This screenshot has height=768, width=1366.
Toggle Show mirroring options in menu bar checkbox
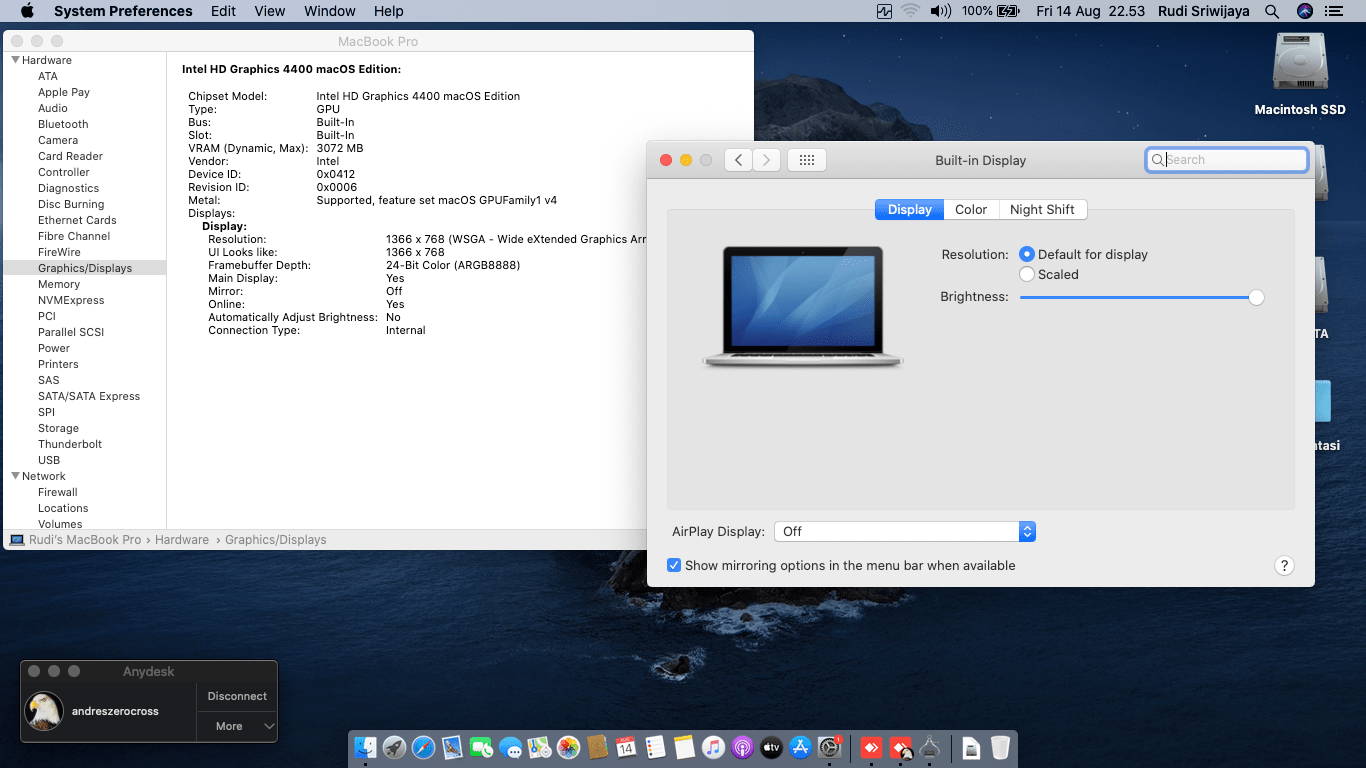coord(674,565)
